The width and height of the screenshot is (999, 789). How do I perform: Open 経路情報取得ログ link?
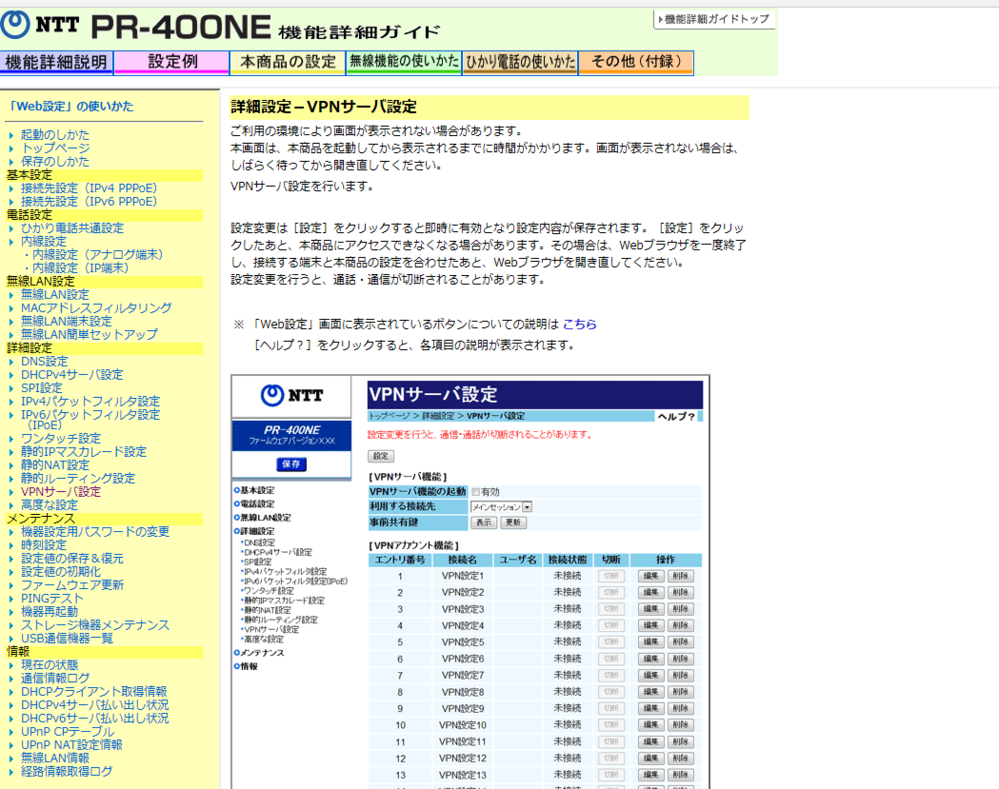(66, 771)
